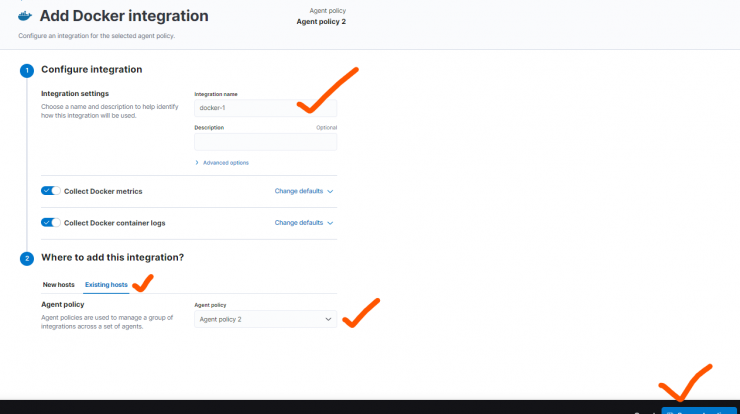Viewport: 740px width, 414px height.
Task: Toggle Collect Docker metrics switch
Action: (50, 191)
